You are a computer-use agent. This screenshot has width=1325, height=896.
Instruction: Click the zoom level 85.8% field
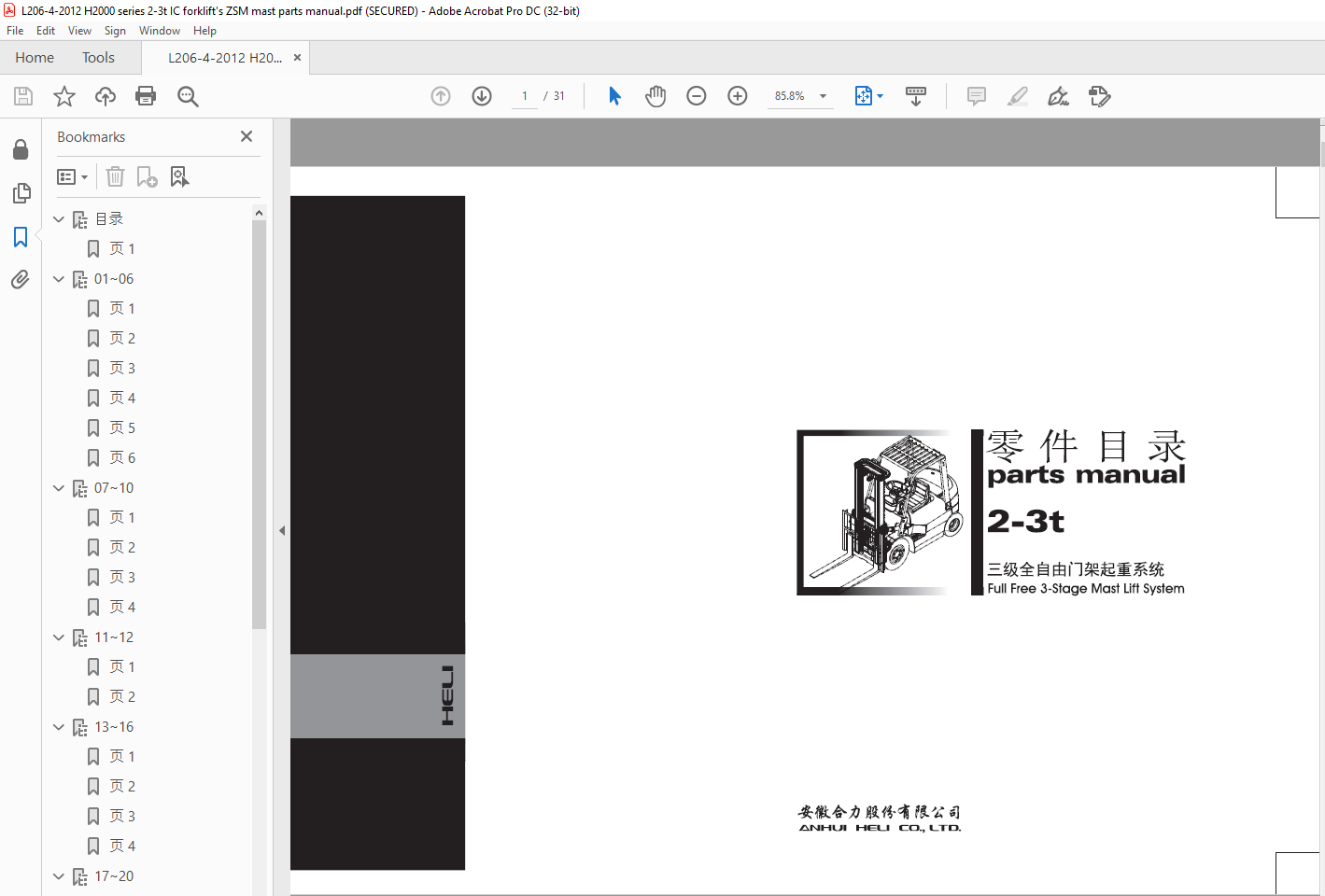790,96
